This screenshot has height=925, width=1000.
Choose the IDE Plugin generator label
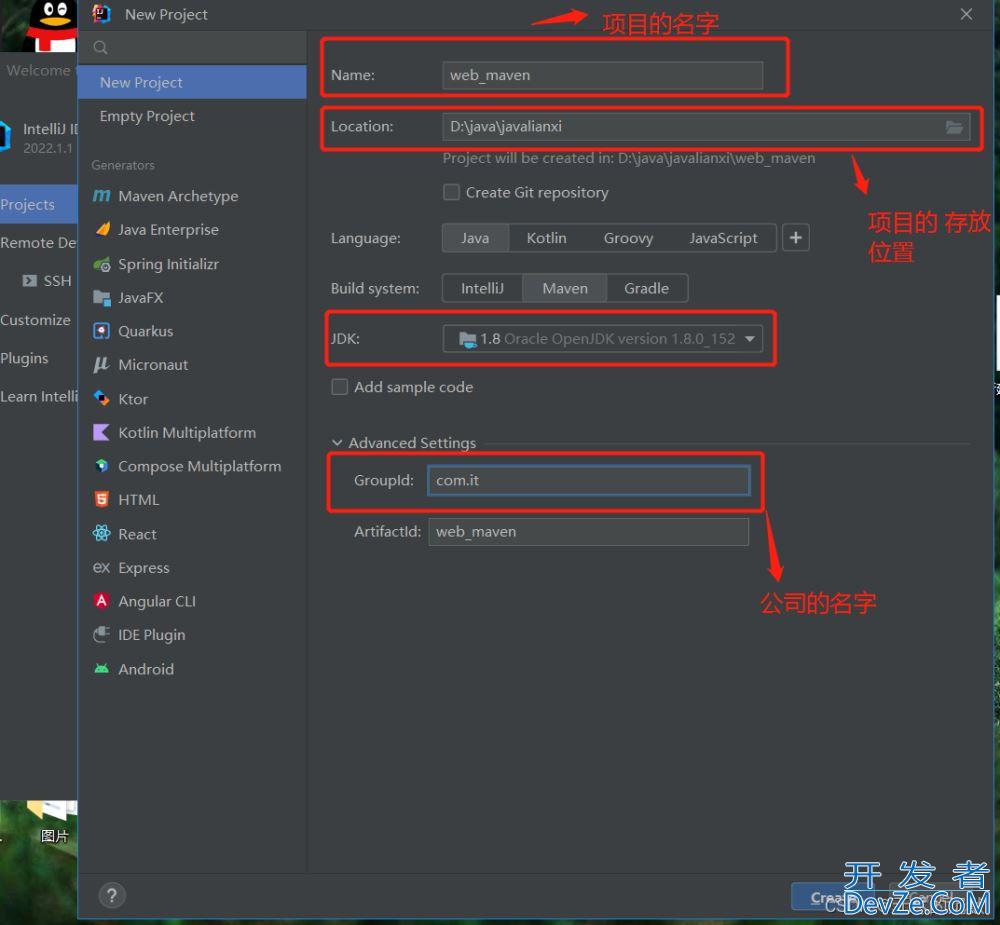152,635
